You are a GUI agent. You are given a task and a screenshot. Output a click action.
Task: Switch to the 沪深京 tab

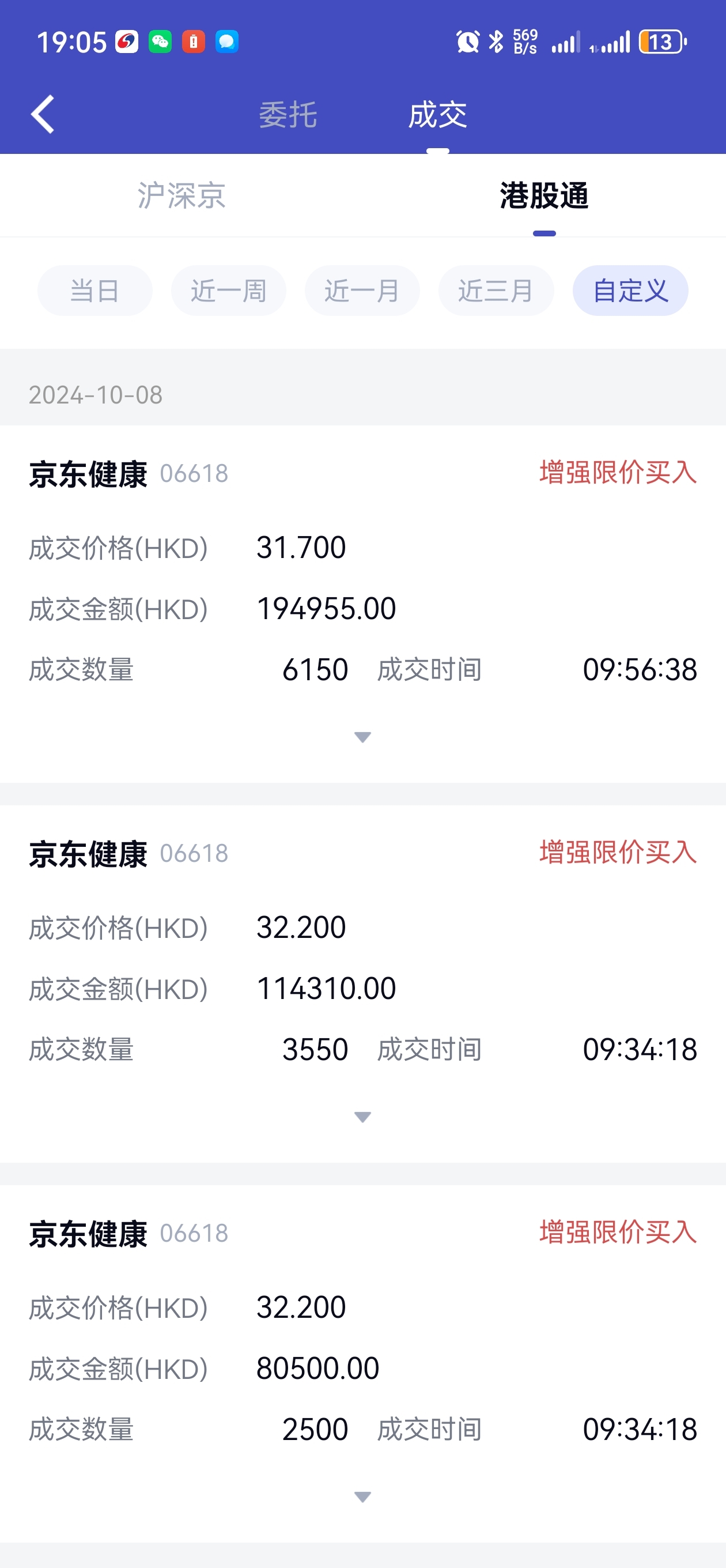coord(181,195)
